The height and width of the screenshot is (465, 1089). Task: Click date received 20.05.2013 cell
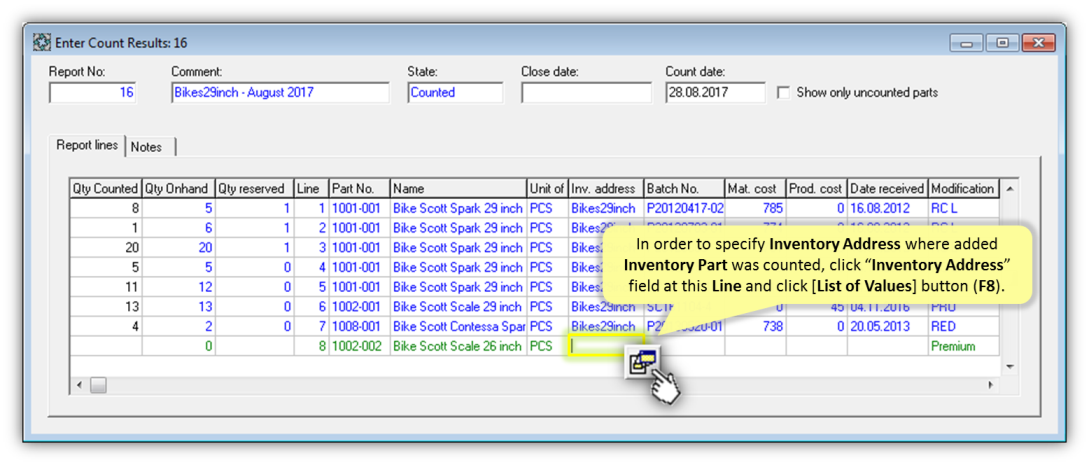[887, 326]
